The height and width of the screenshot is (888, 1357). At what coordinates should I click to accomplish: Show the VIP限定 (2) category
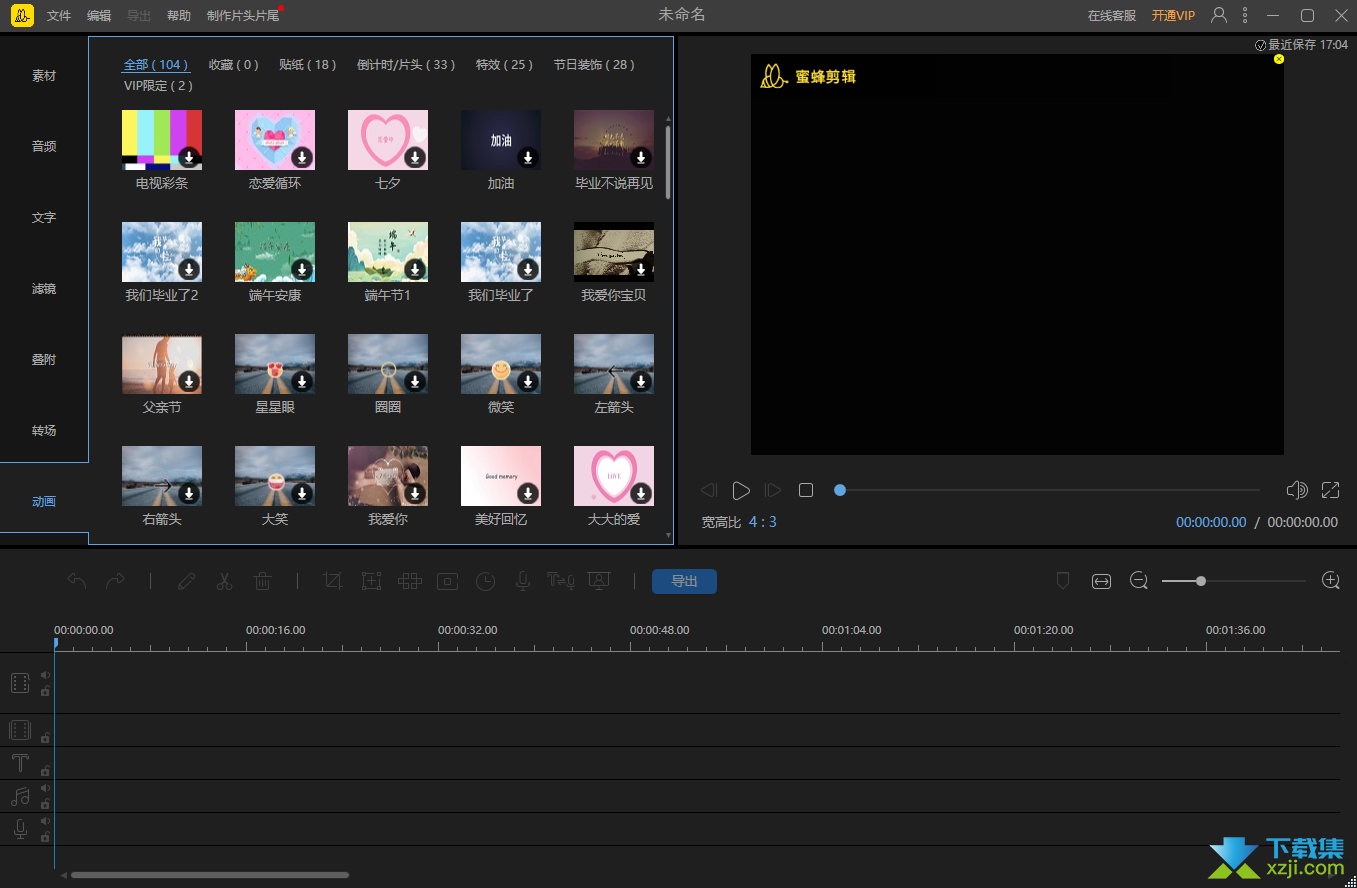[158, 86]
